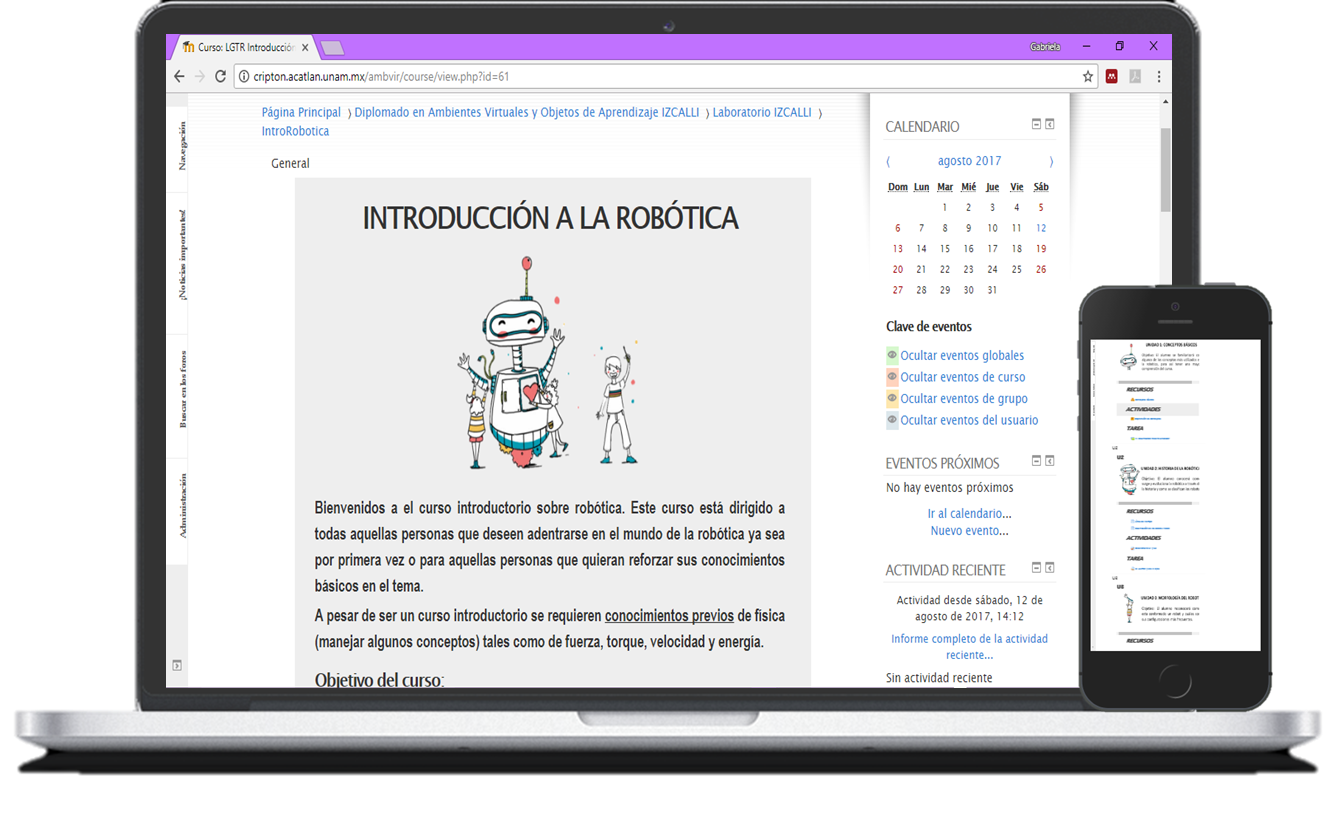Hide course events using its eye icon
1336x813 pixels.
pyautogui.click(x=892, y=377)
